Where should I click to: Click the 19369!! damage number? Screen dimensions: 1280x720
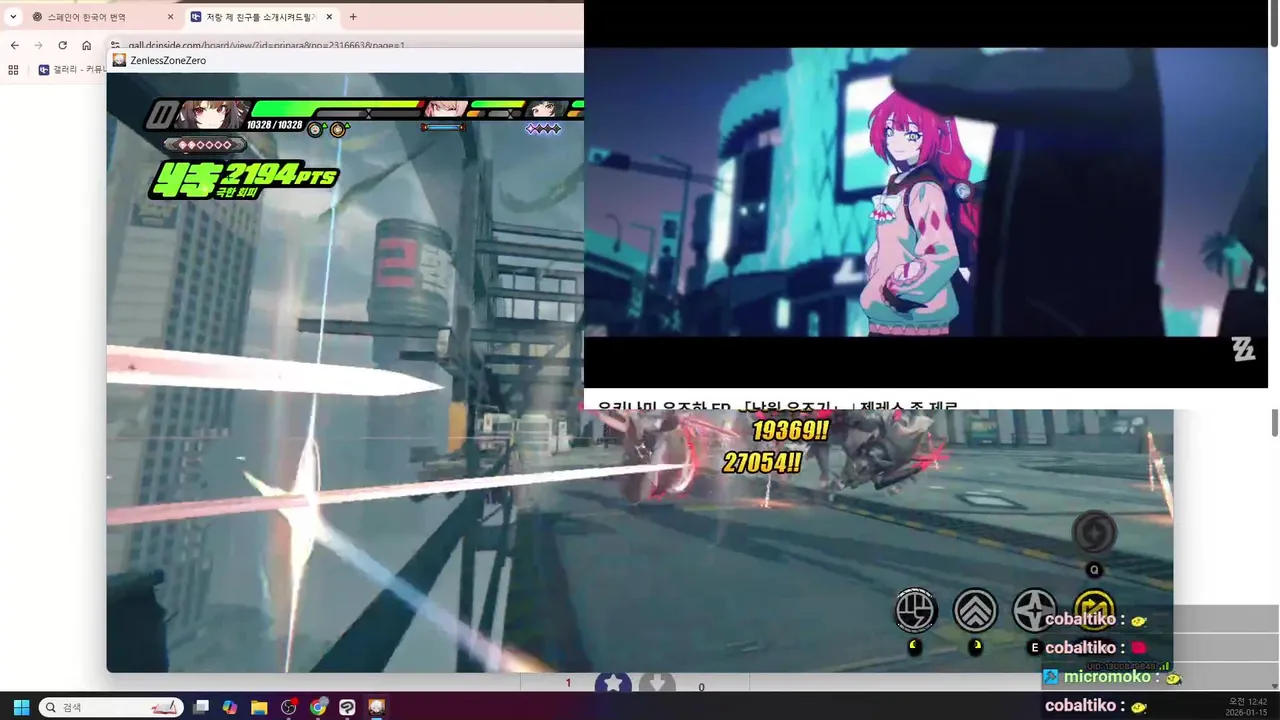pyautogui.click(x=790, y=430)
